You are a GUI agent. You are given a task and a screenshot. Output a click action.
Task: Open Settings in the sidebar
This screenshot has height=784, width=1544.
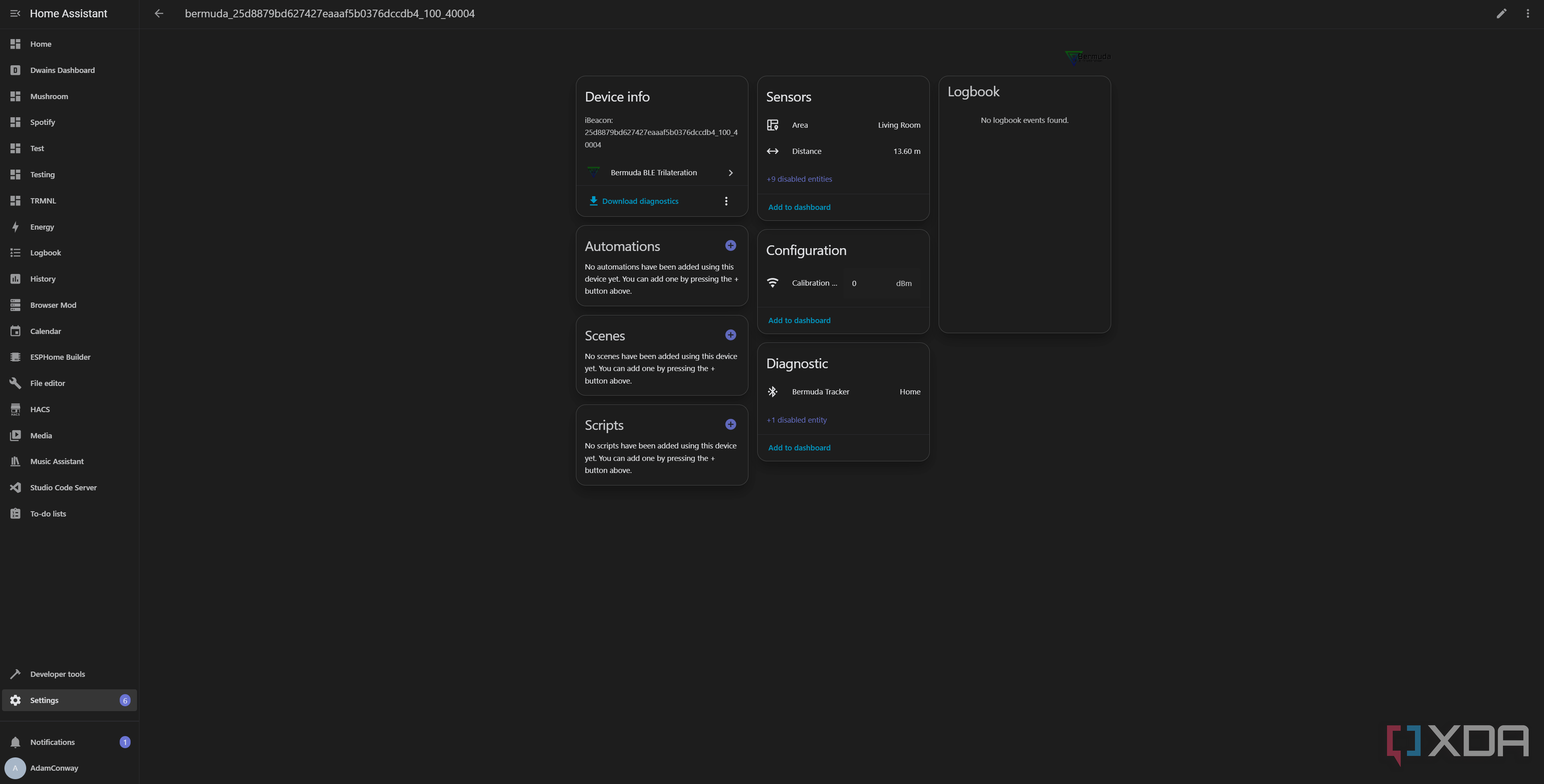click(x=70, y=700)
